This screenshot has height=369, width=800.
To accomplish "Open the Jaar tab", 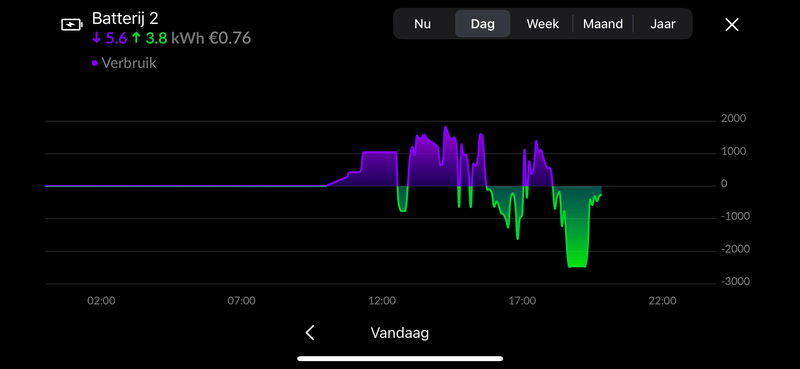I will [663, 24].
